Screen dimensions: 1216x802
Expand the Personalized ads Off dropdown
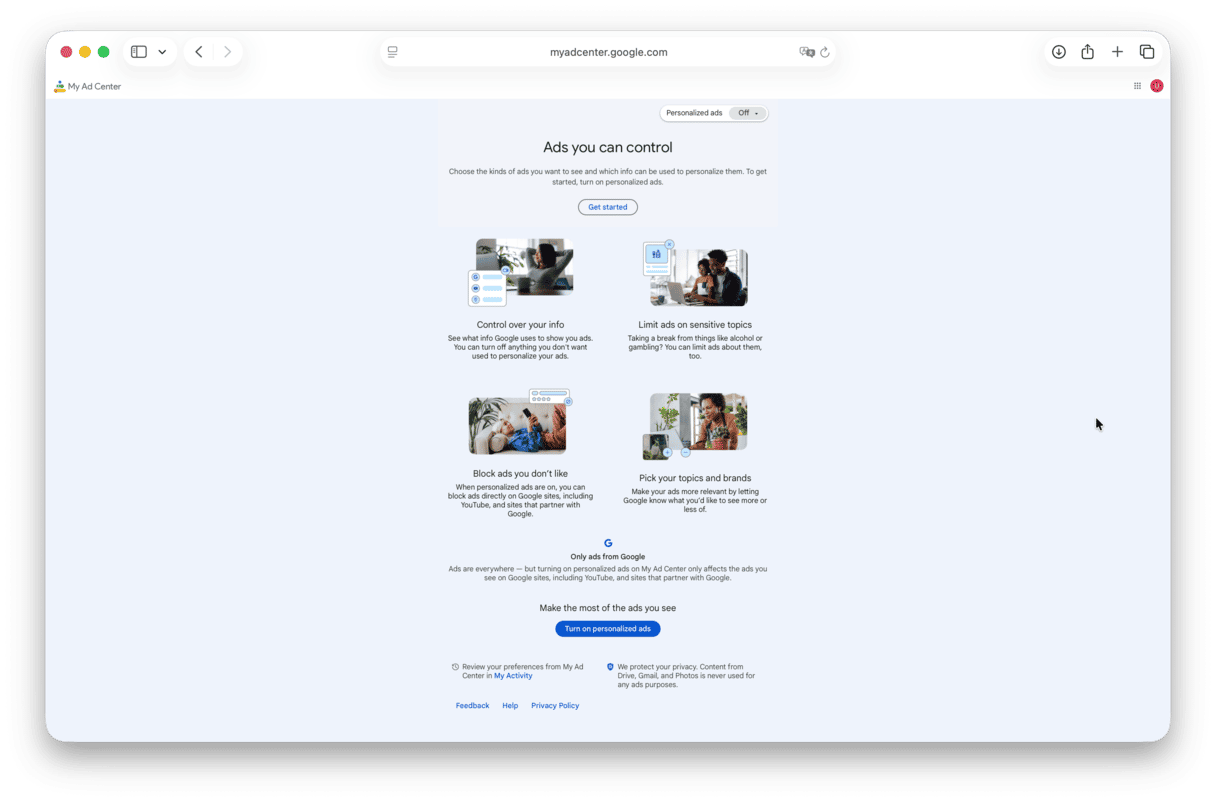click(748, 113)
